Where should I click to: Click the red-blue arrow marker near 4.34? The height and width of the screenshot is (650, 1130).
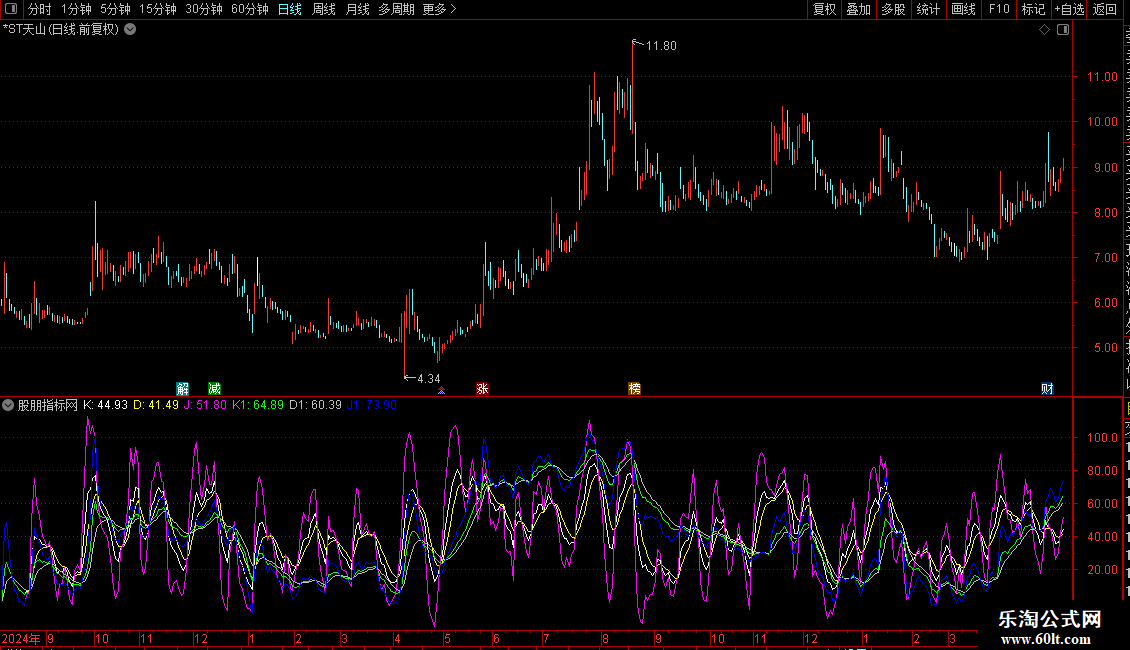(441, 390)
